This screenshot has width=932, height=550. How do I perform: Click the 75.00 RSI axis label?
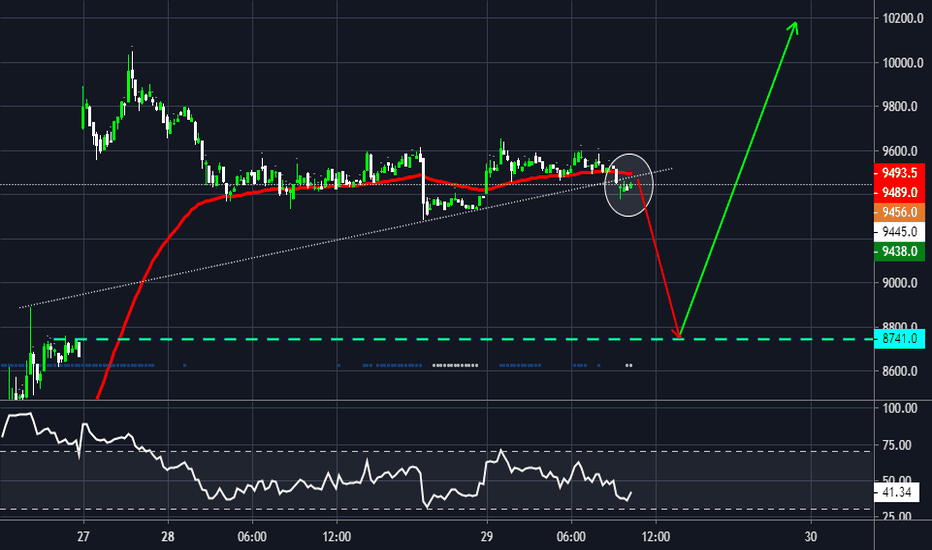point(897,445)
